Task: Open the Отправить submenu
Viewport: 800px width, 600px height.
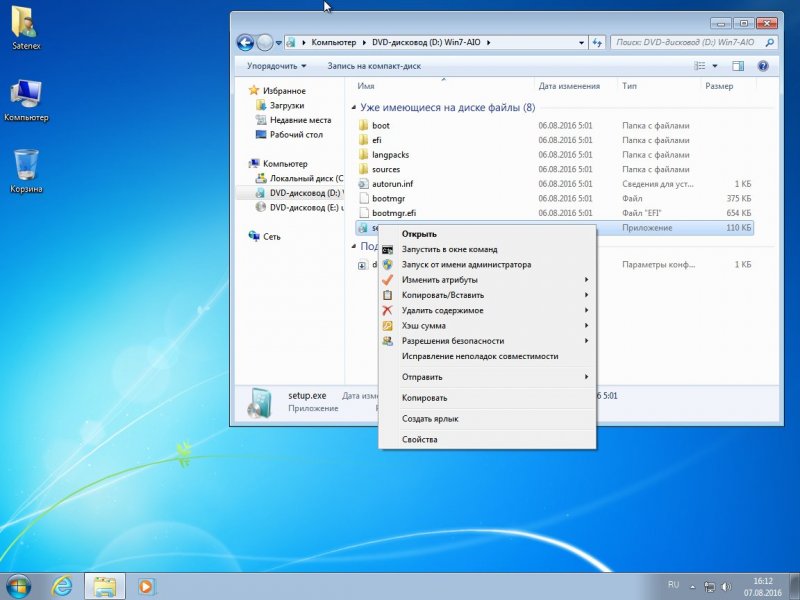Action: [487, 377]
